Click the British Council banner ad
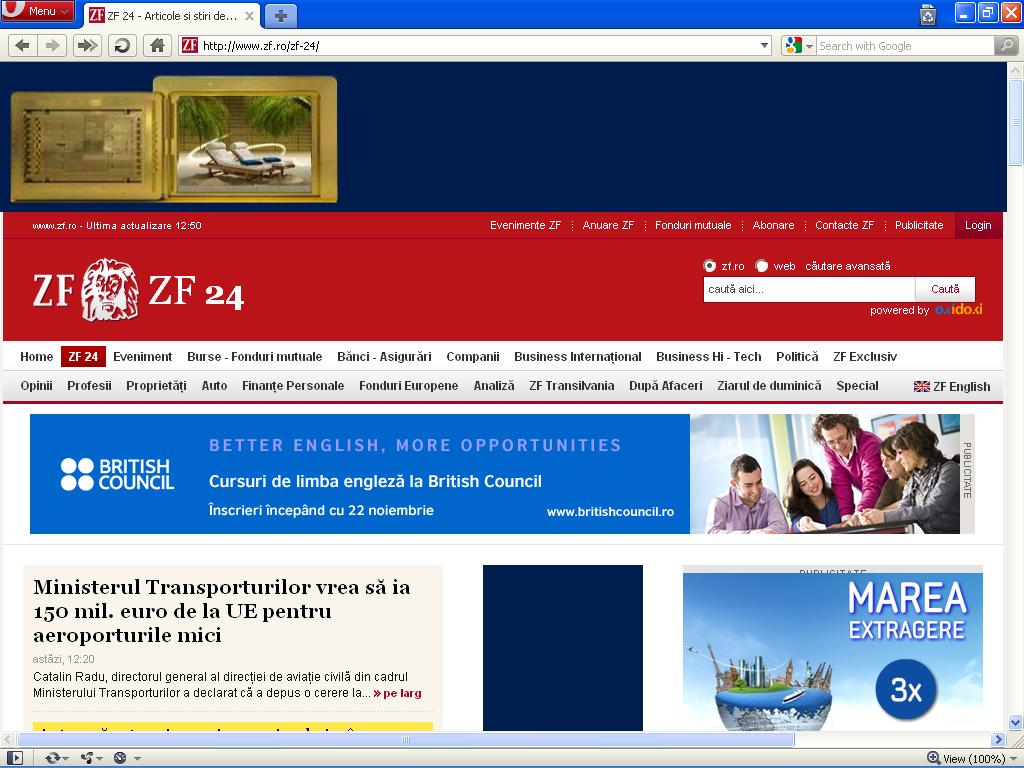Image resolution: width=1024 pixels, height=768 pixels. coord(496,474)
